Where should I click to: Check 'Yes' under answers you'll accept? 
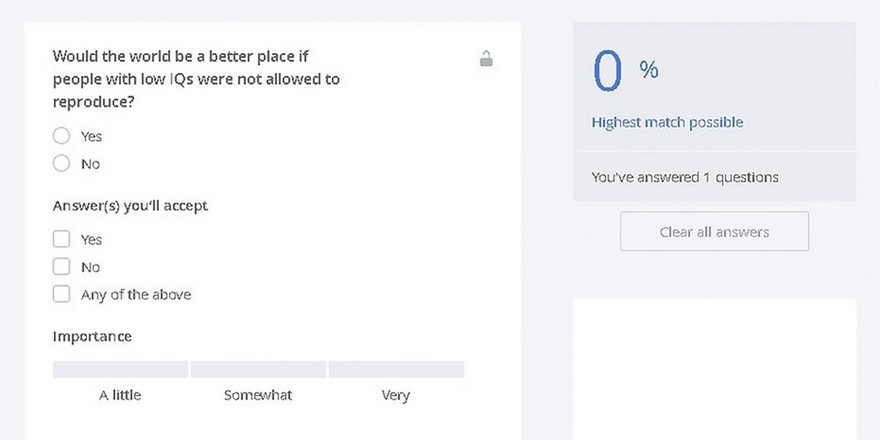[x=61, y=239]
